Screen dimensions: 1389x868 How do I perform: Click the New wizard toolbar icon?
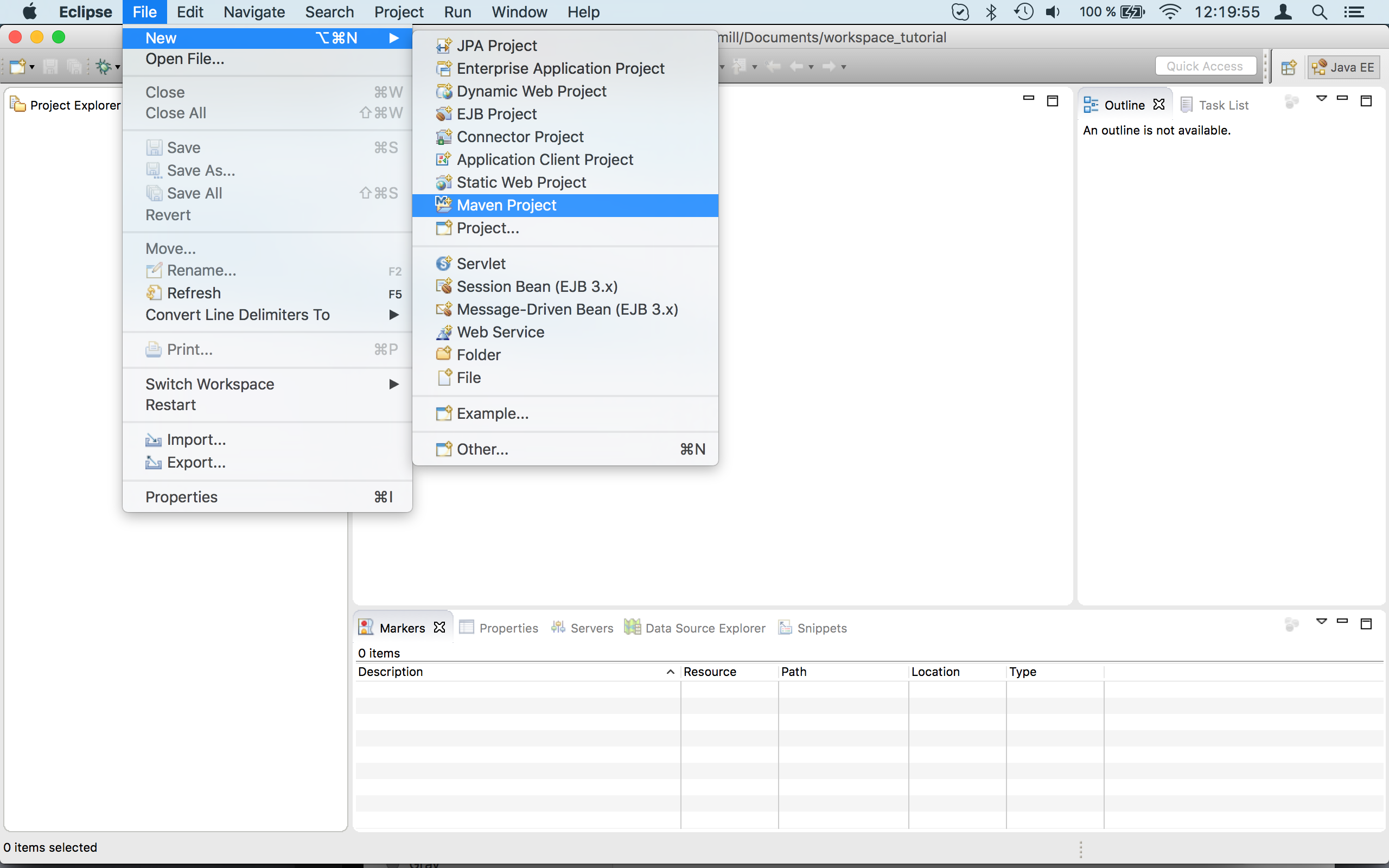pyautogui.click(x=18, y=67)
